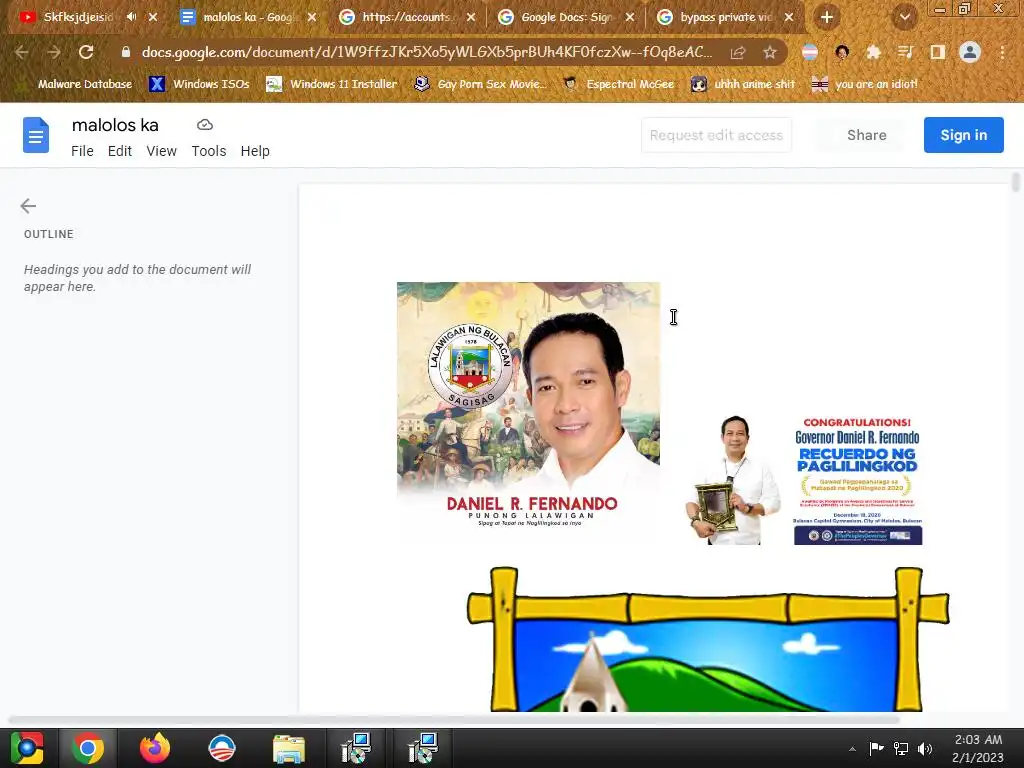Open the Windows ISOs bookmark
This screenshot has width=1024, height=768.
click(199, 84)
